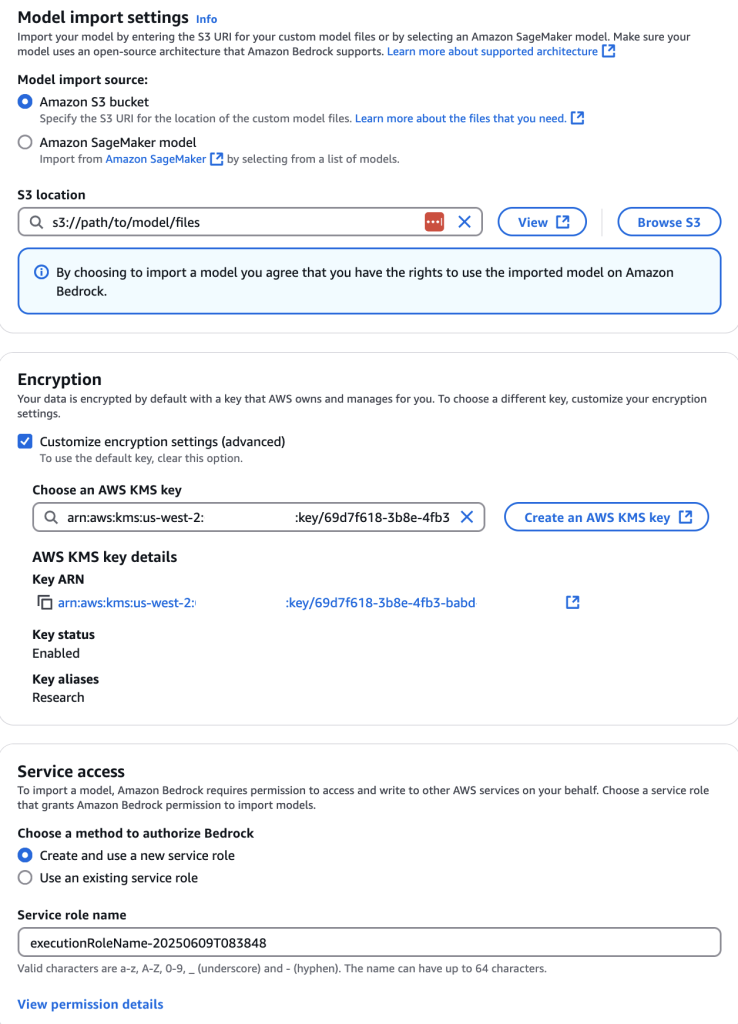738x1024 pixels.
Task: Clear the AWS KMS key selection X icon
Action: coord(467,517)
